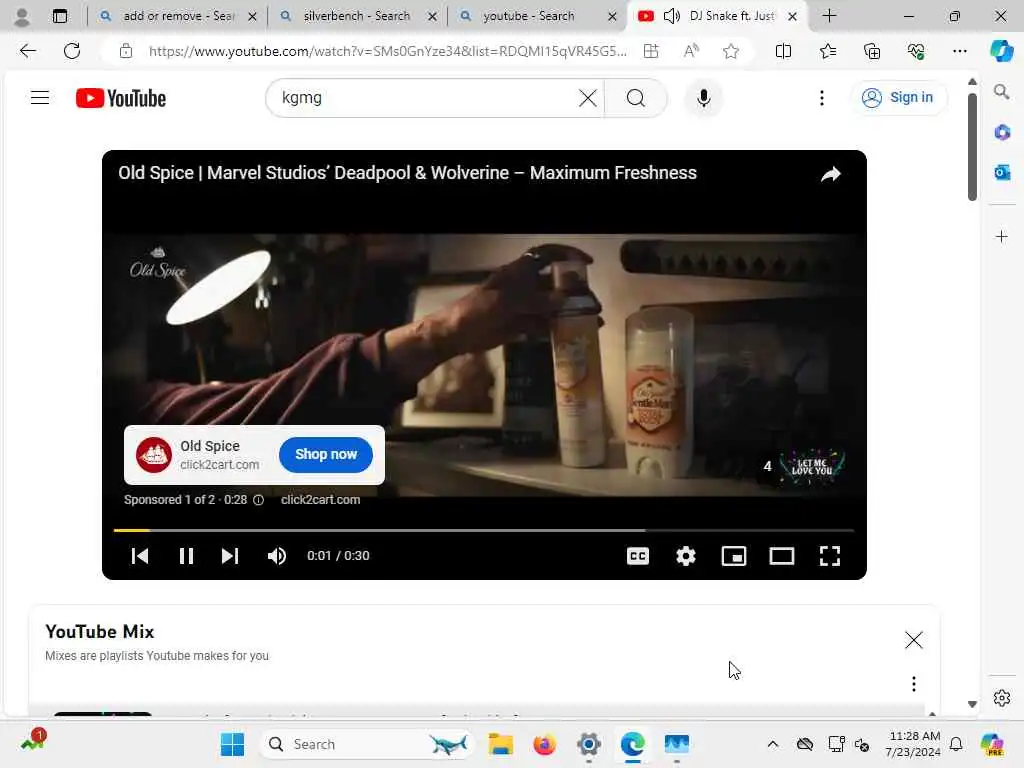Go to the YouTube home logo

pyautogui.click(x=121, y=98)
